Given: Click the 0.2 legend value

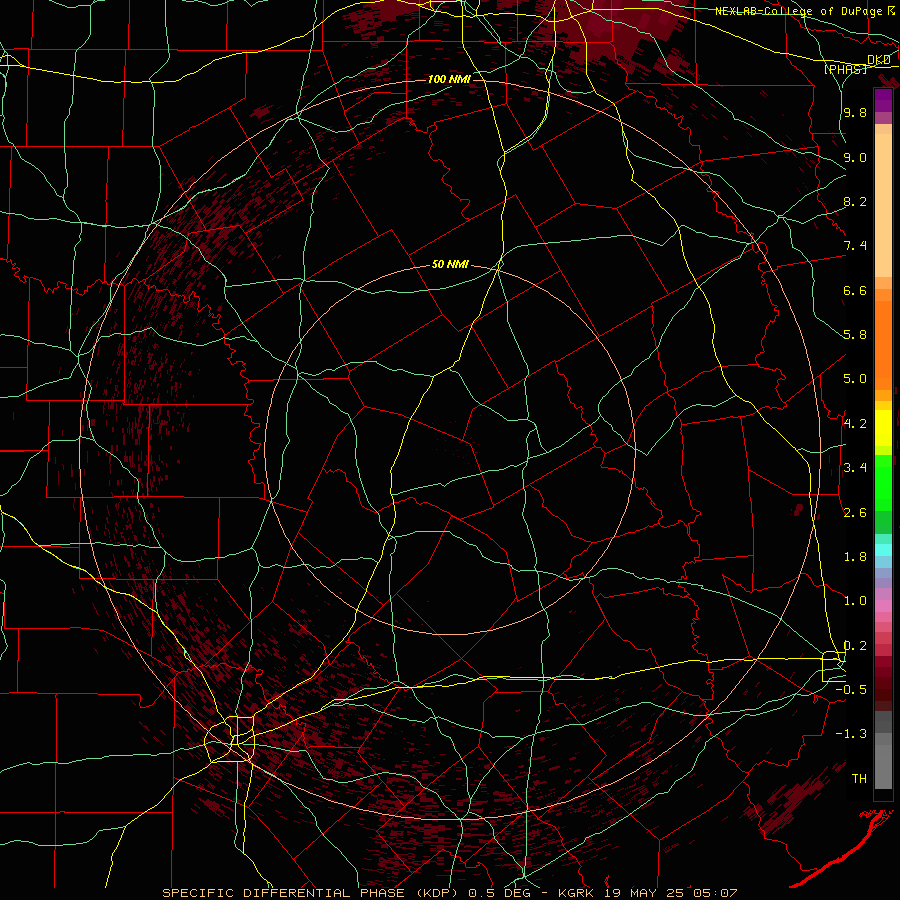Looking at the screenshot, I should point(855,646).
